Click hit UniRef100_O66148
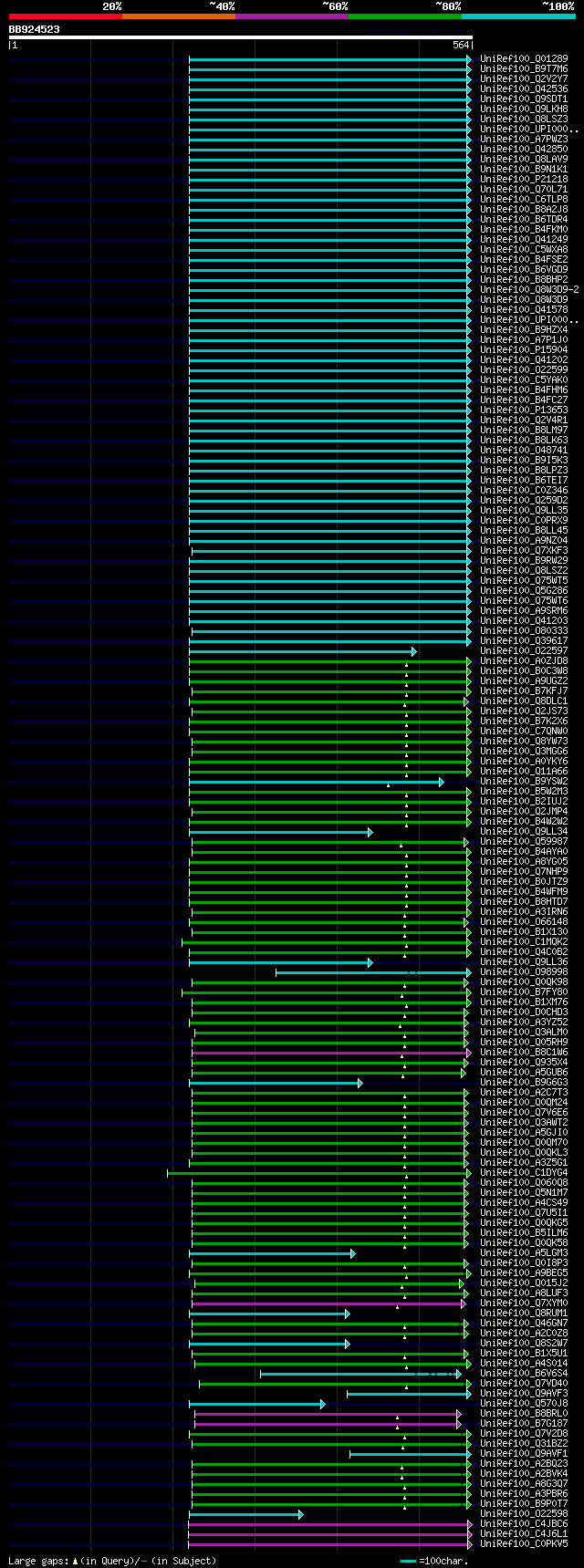 click(x=524, y=922)
